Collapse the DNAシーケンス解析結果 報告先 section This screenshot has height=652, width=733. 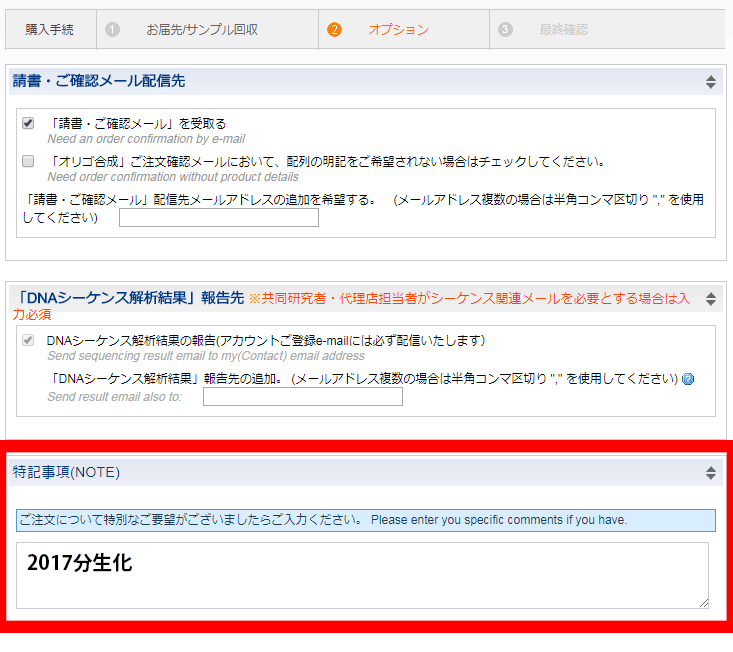pyautogui.click(x=711, y=299)
